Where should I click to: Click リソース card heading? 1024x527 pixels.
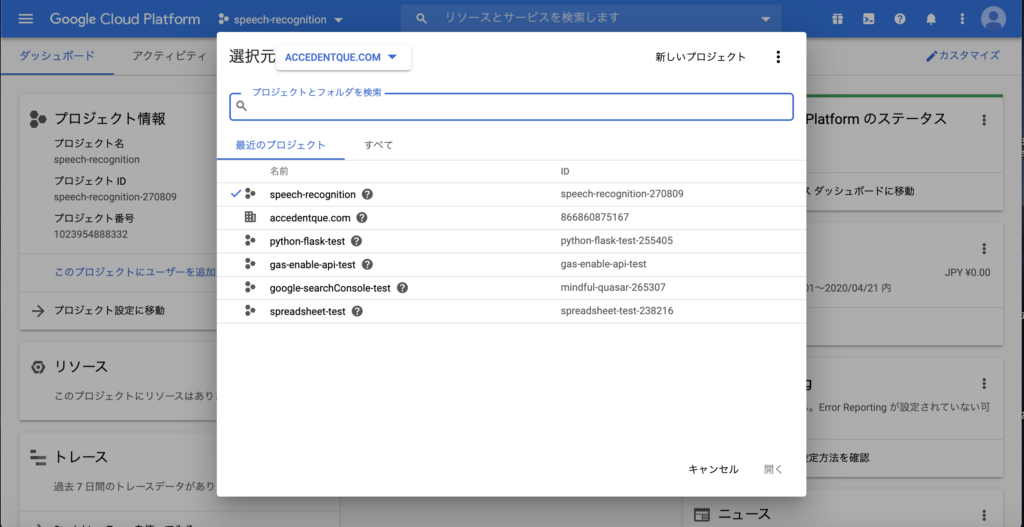coord(81,367)
